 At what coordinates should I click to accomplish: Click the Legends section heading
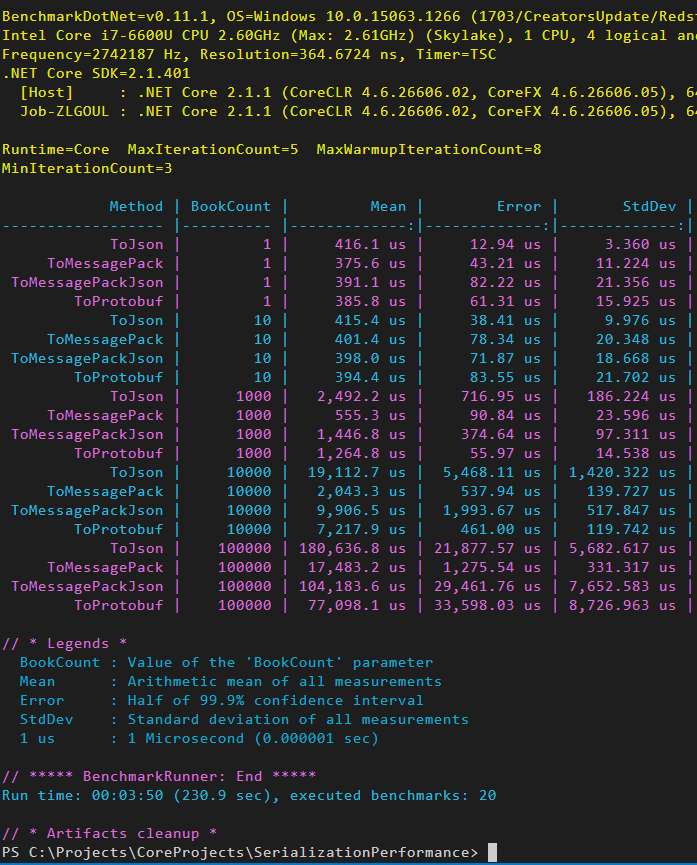coord(64,643)
